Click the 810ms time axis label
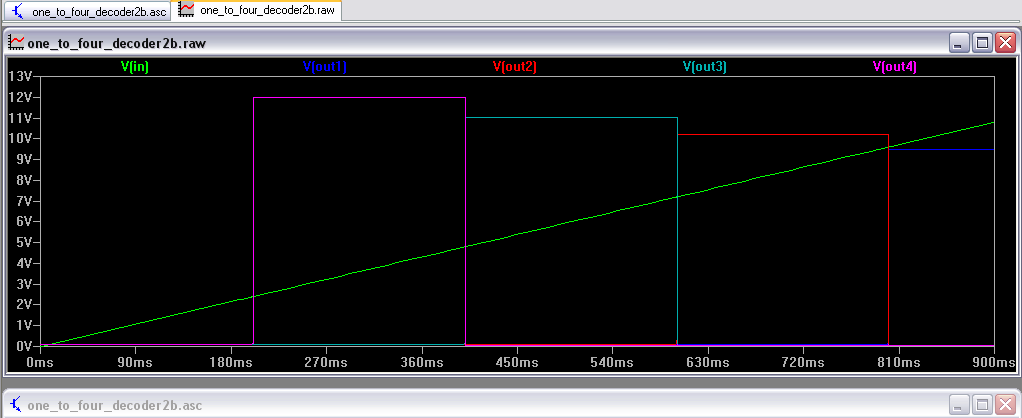Viewport: 1022px width, 418px height. point(898,362)
